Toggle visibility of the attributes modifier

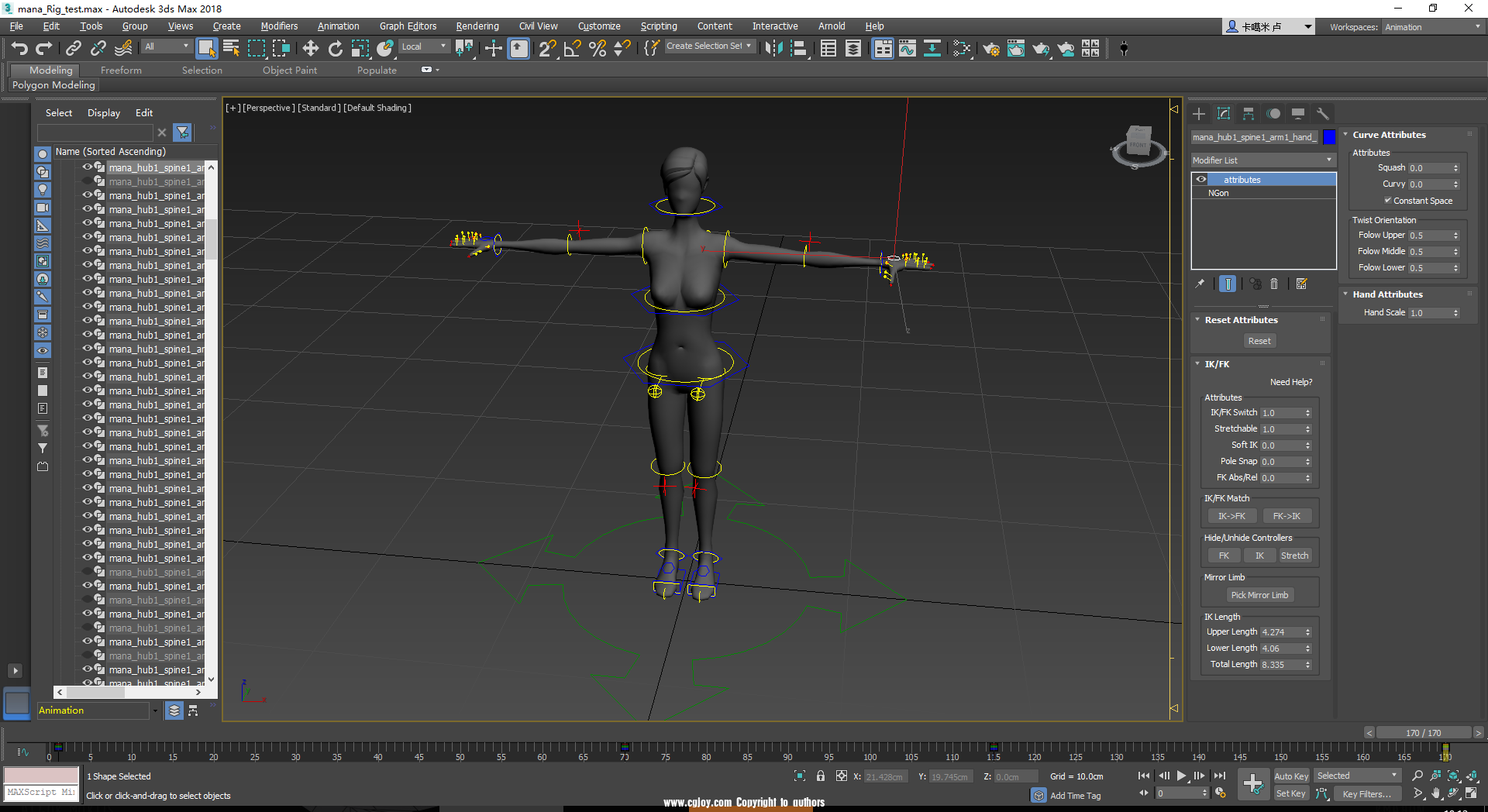1200,180
